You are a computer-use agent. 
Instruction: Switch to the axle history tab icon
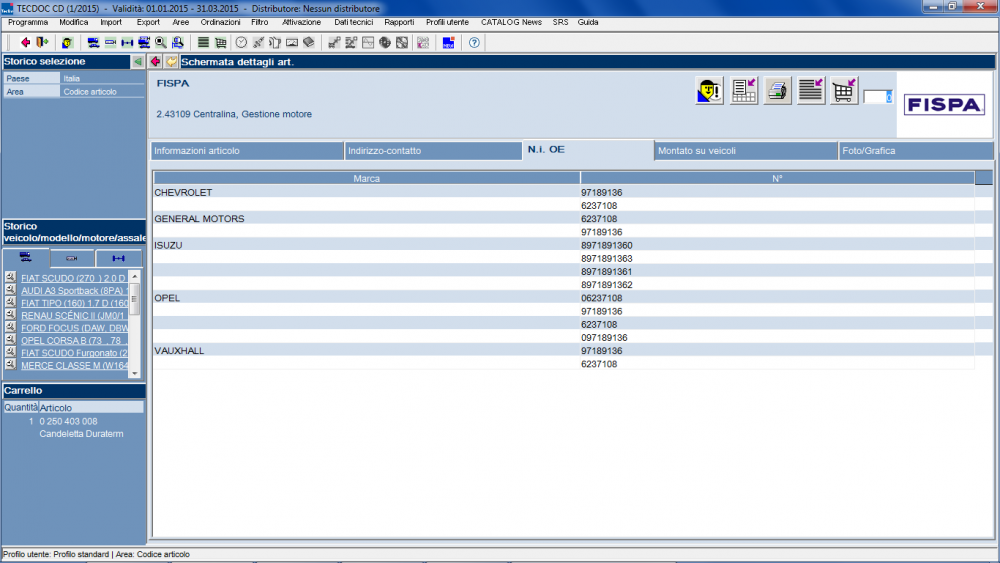coord(119,258)
